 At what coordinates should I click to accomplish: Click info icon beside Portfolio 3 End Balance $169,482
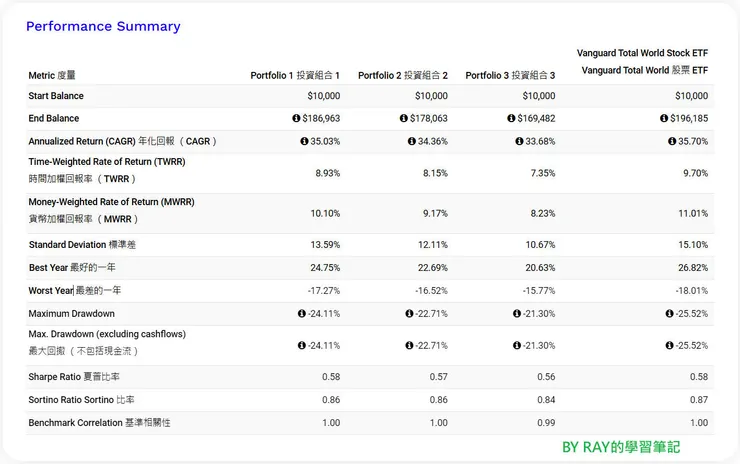pos(511,118)
